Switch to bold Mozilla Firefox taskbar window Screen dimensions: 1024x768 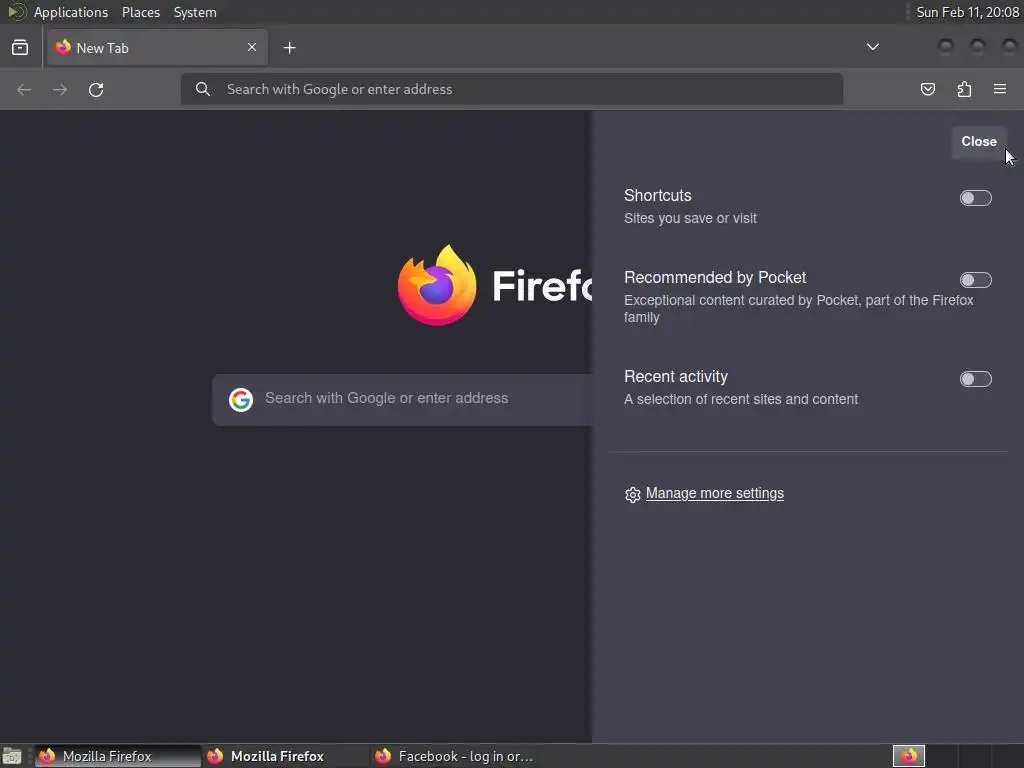(285, 756)
